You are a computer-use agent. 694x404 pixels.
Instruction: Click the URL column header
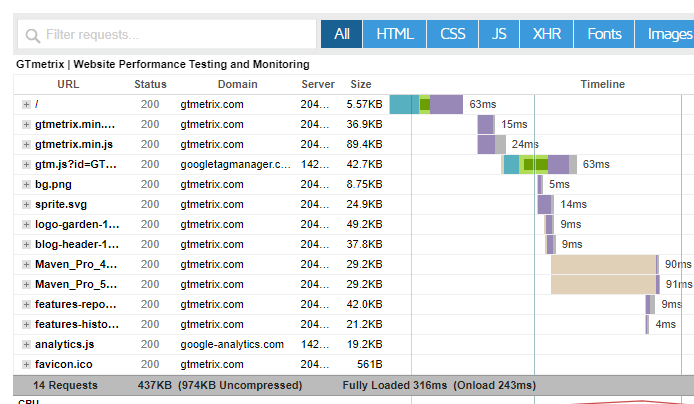pos(68,84)
